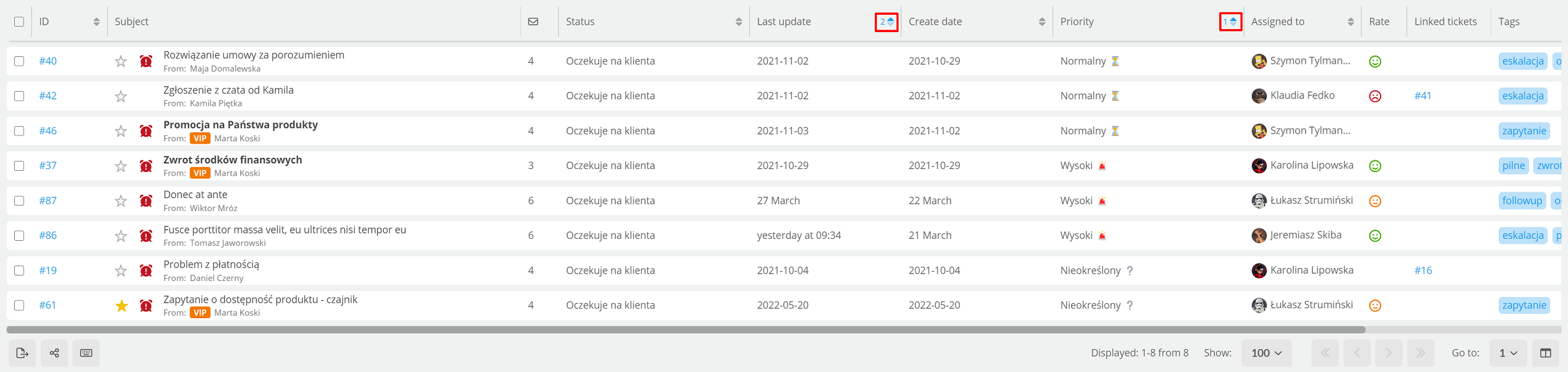Sort by Create date column arrows
The width and height of the screenshot is (1568, 372).
[1042, 22]
